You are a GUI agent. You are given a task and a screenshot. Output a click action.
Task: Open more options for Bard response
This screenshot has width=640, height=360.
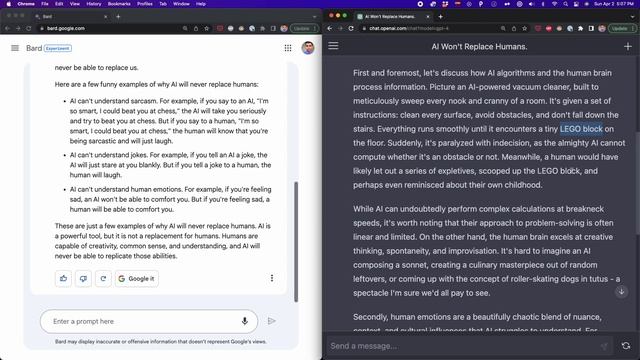272,278
